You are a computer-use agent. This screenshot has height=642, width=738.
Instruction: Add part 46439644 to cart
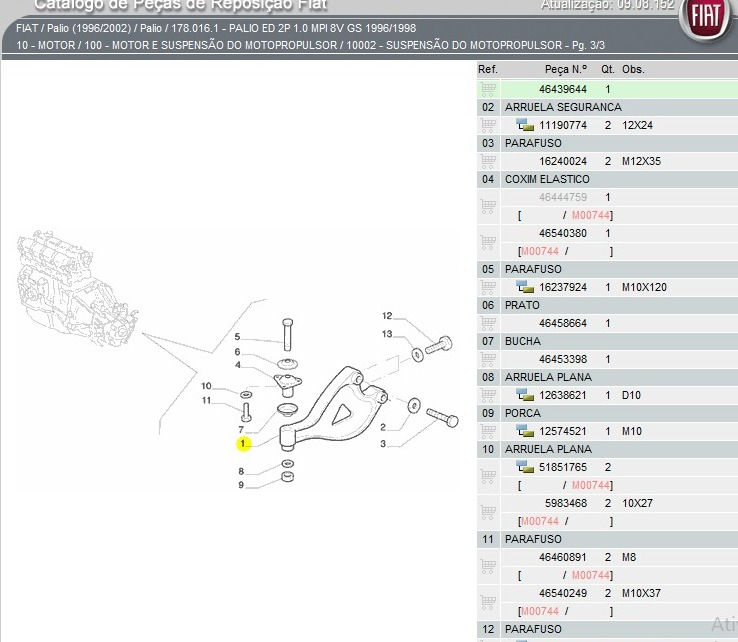pyautogui.click(x=488, y=89)
